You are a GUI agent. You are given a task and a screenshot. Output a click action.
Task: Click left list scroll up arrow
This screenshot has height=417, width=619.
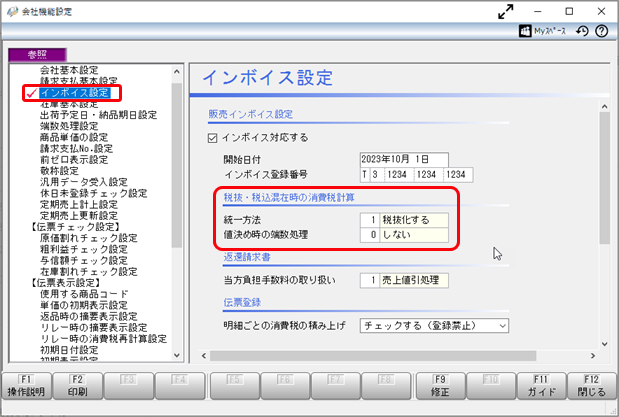coord(176,72)
